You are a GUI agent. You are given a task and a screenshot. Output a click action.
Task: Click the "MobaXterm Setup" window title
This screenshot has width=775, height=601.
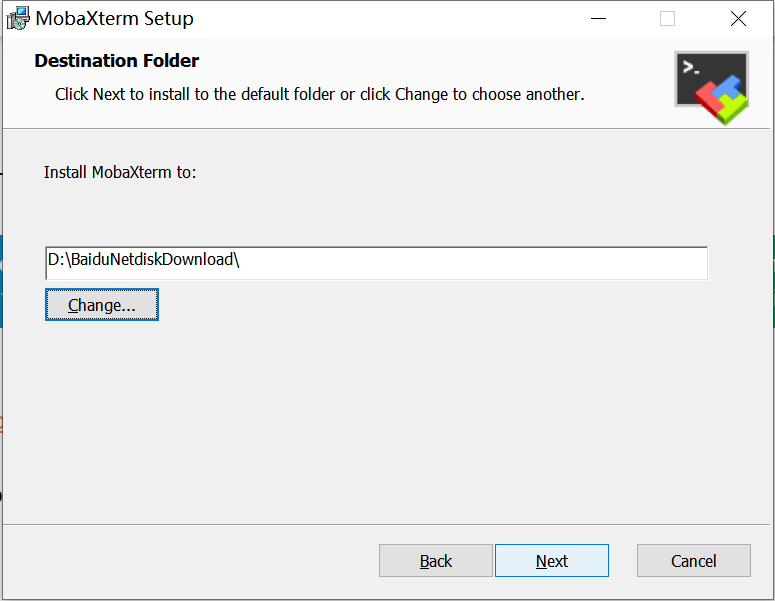pos(115,19)
